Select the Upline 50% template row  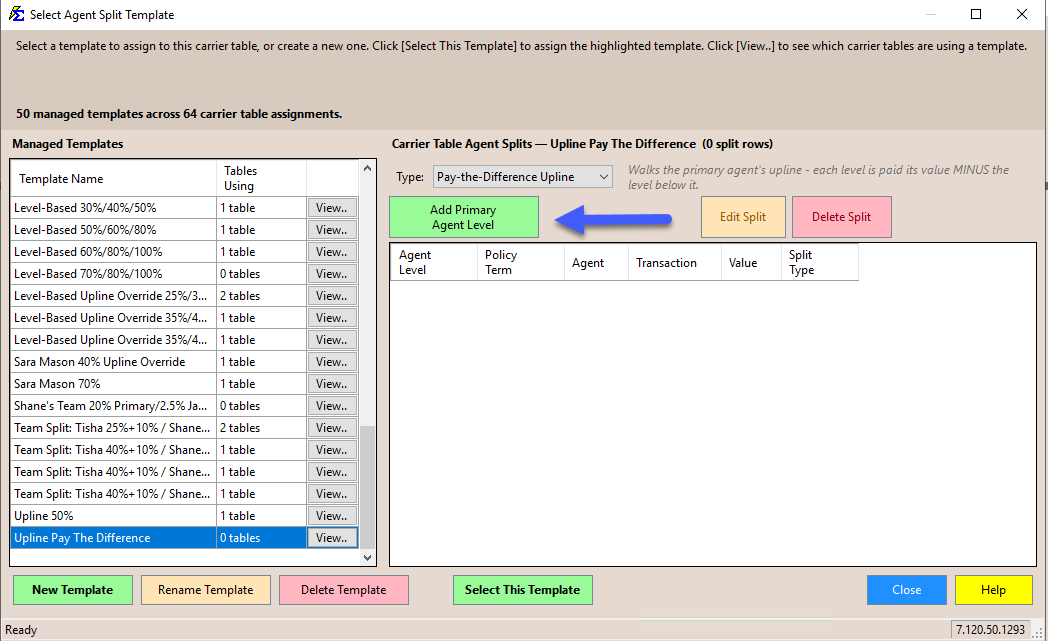pos(184,516)
